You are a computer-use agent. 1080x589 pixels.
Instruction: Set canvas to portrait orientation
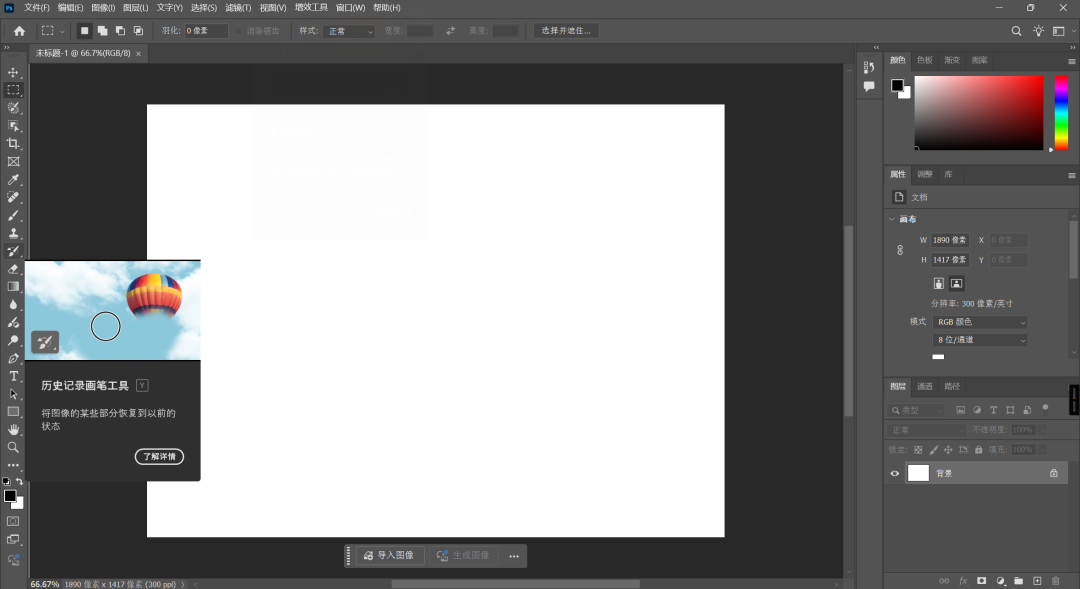coord(938,283)
